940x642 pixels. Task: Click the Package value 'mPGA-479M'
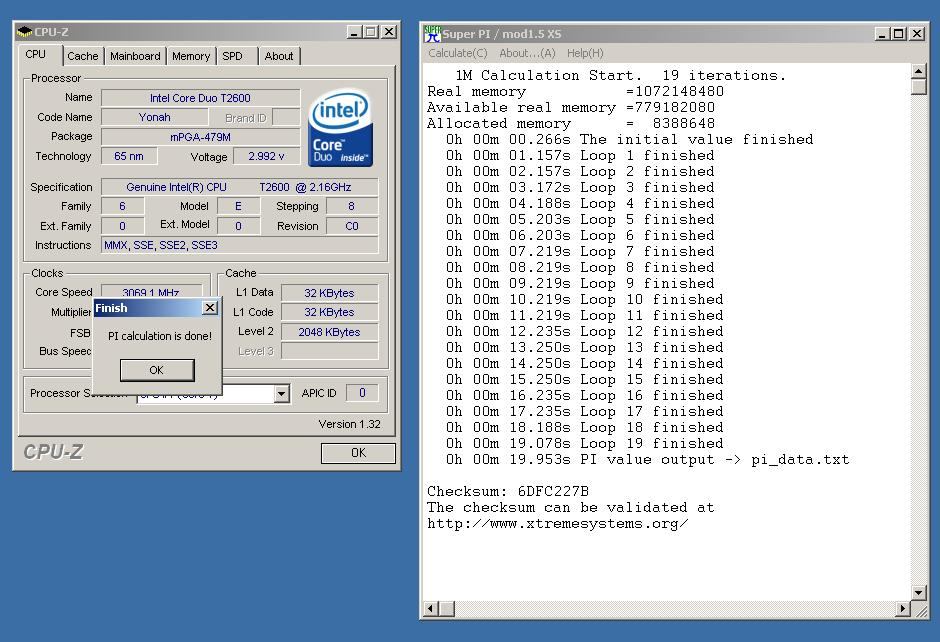pyautogui.click(x=200, y=137)
